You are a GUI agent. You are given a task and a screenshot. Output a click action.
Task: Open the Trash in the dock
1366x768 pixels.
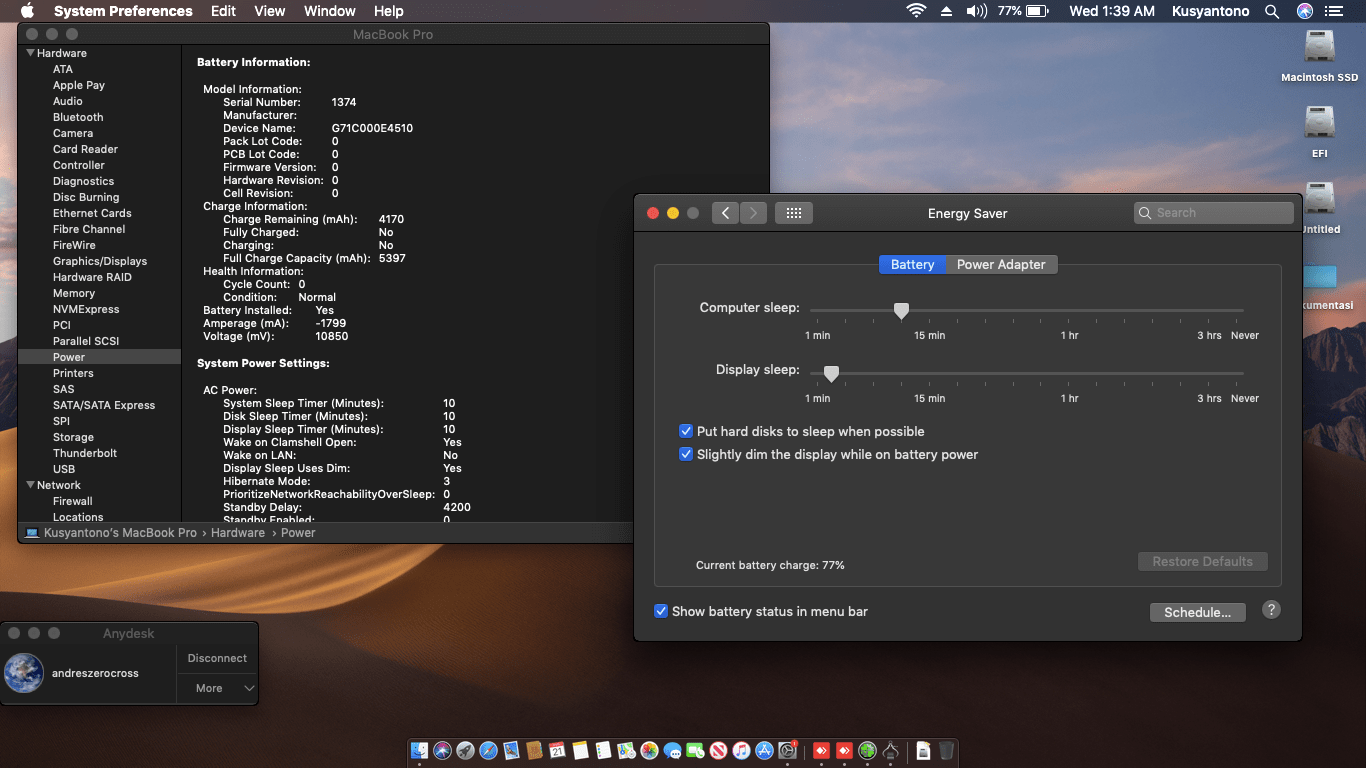(x=946, y=750)
